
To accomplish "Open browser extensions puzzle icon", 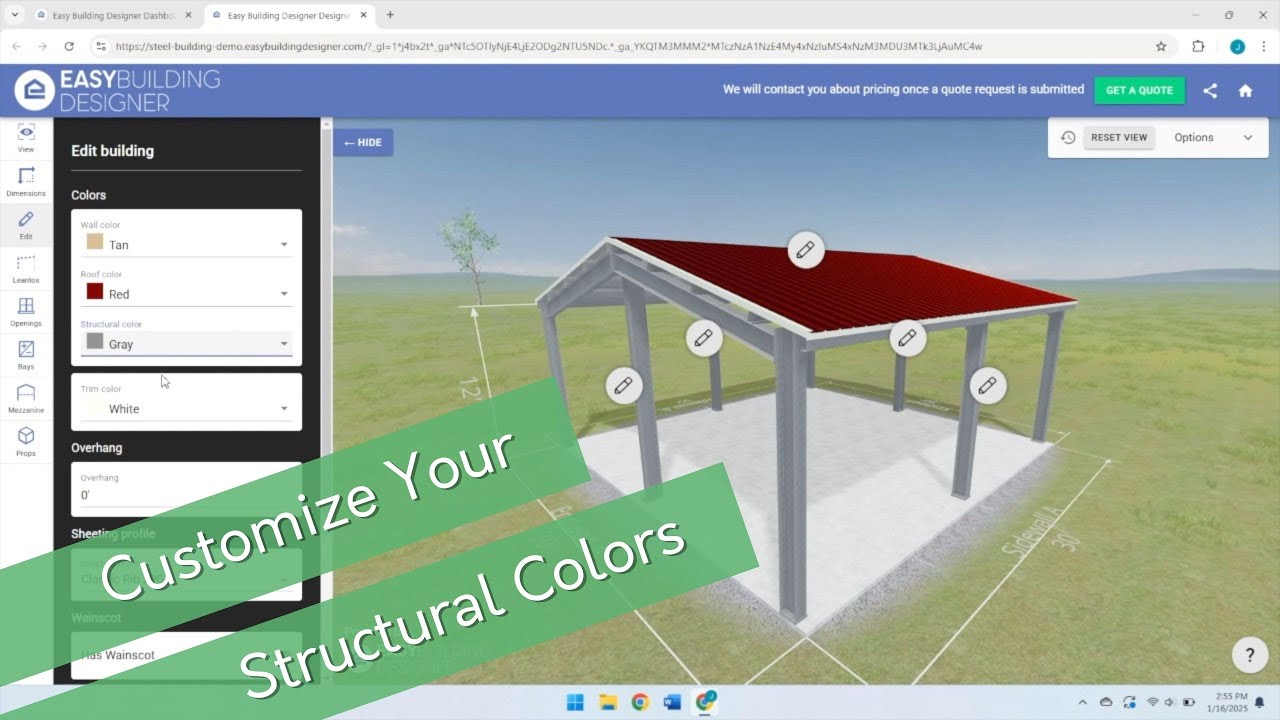I will point(1198,46).
